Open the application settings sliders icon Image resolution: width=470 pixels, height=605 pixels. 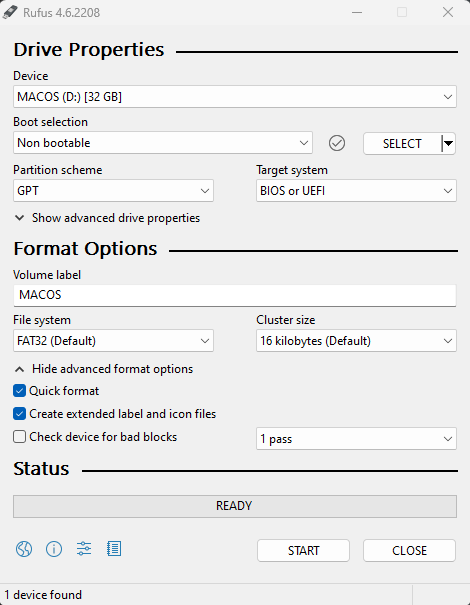pos(84,549)
